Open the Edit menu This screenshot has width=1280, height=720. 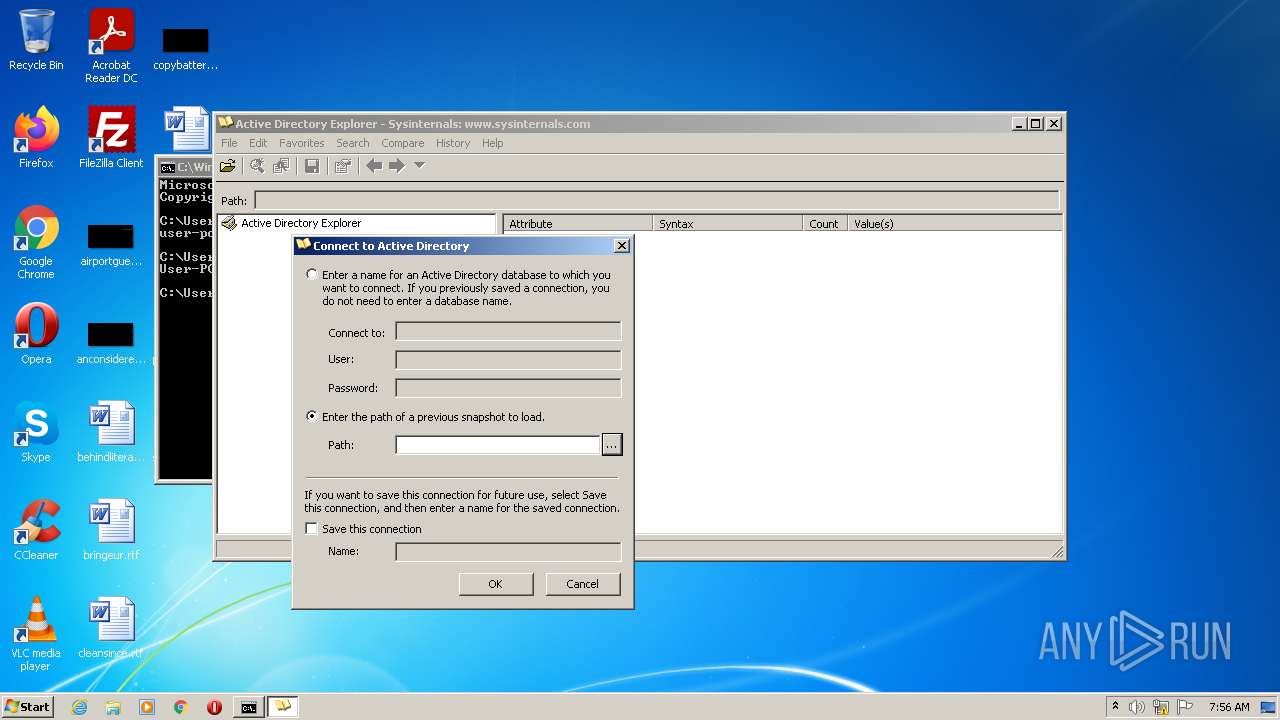[258, 143]
